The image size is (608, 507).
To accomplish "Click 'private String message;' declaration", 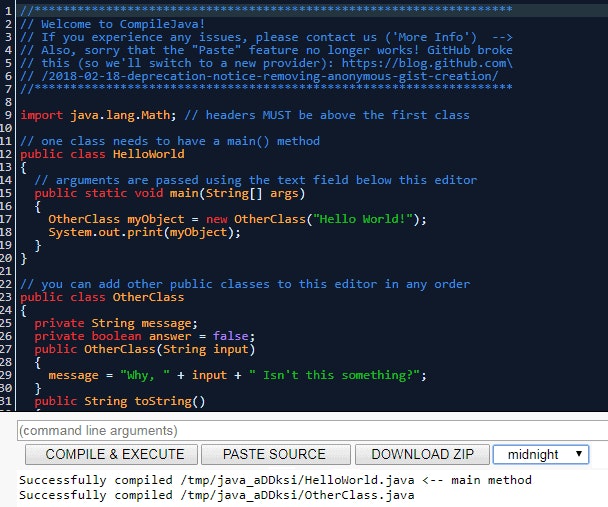I will [116, 323].
